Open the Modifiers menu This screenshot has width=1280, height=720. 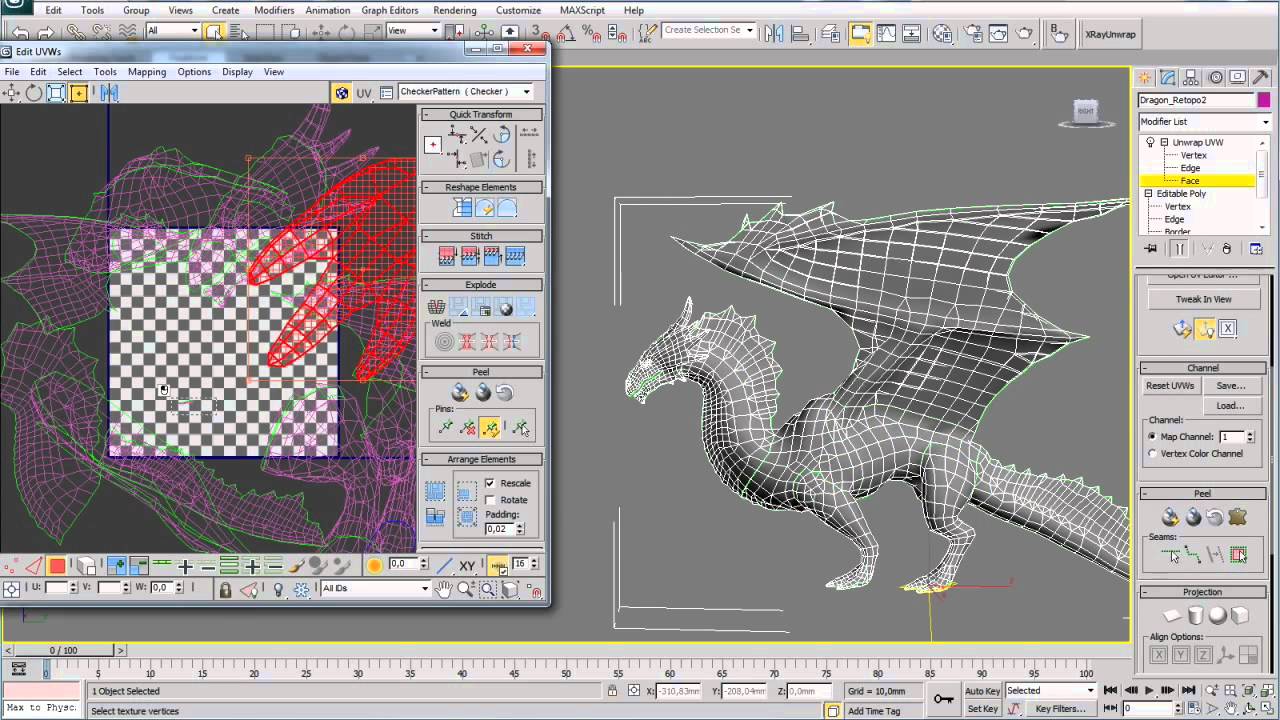(274, 10)
